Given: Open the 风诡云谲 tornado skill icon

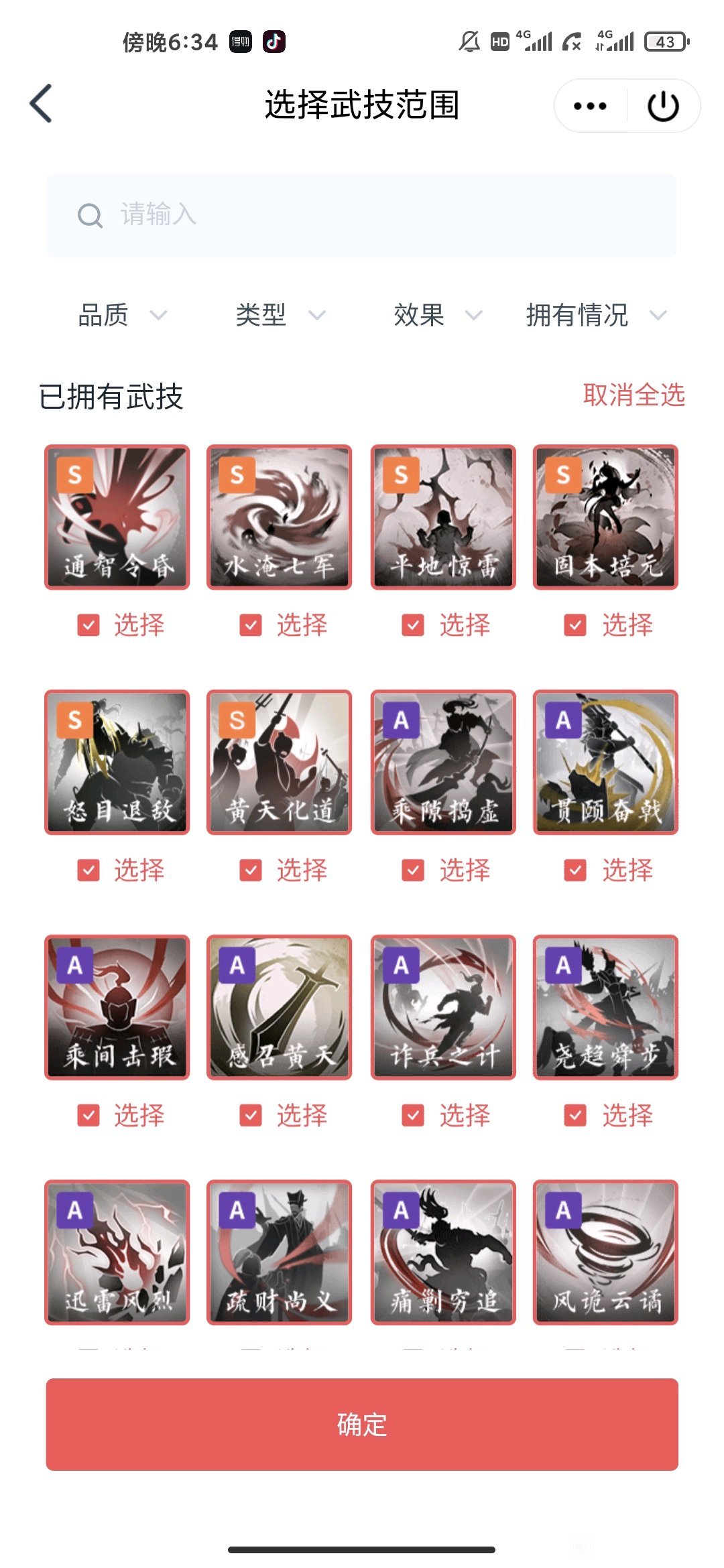Looking at the screenshot, I should [605, 1252].
